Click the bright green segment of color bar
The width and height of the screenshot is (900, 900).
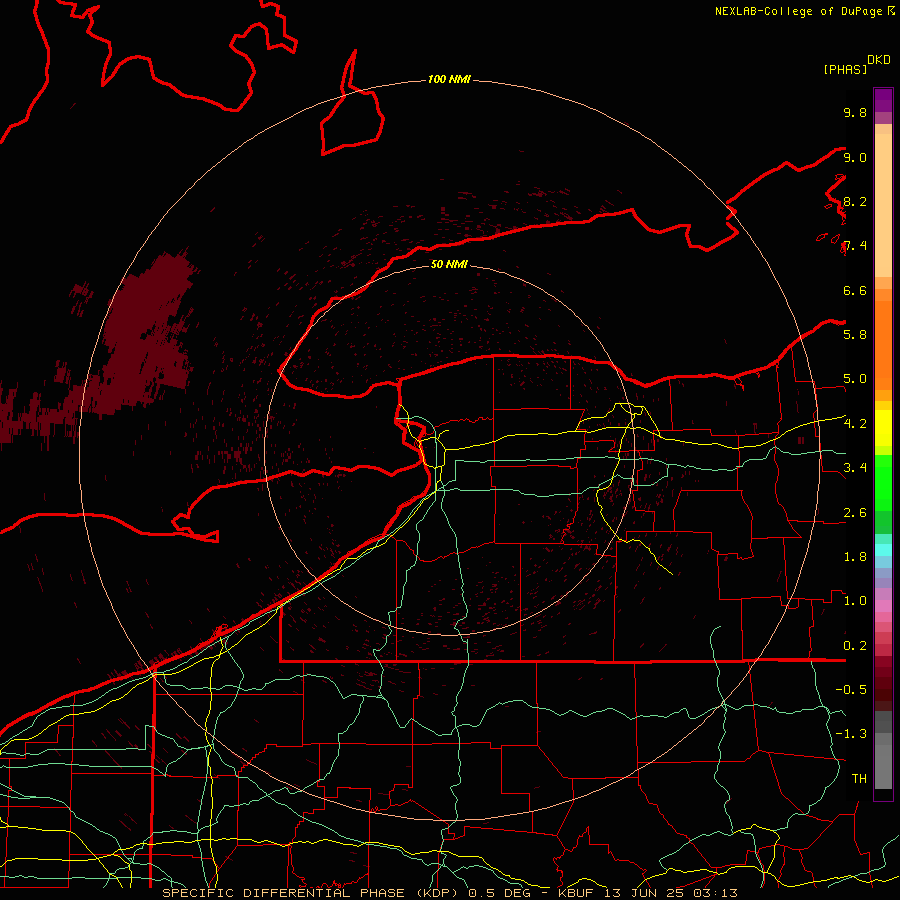click(x=883, y=482)
